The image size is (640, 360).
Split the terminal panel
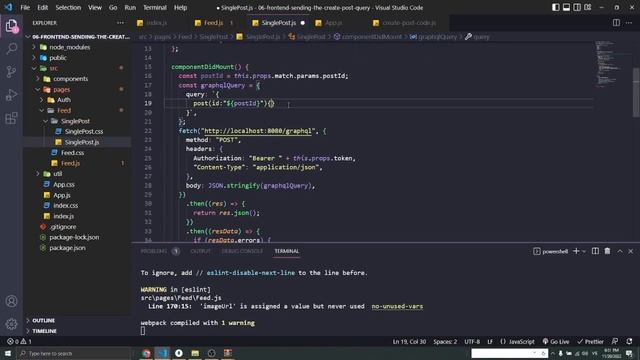596,251
